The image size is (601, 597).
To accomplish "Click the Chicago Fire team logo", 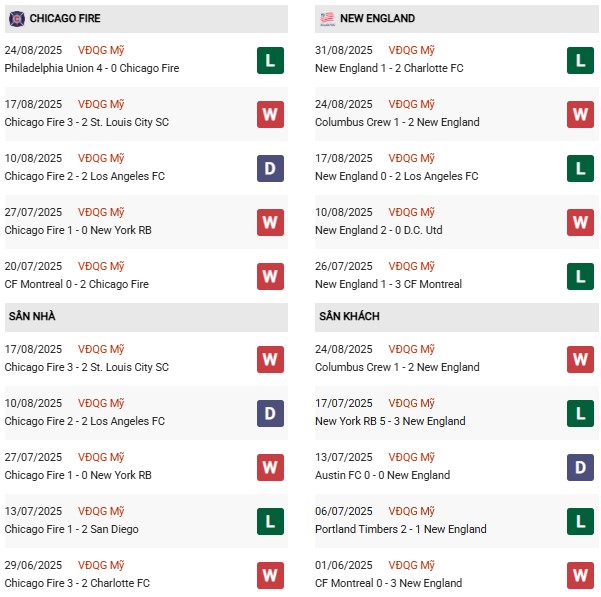I will (x=16, y=18).
